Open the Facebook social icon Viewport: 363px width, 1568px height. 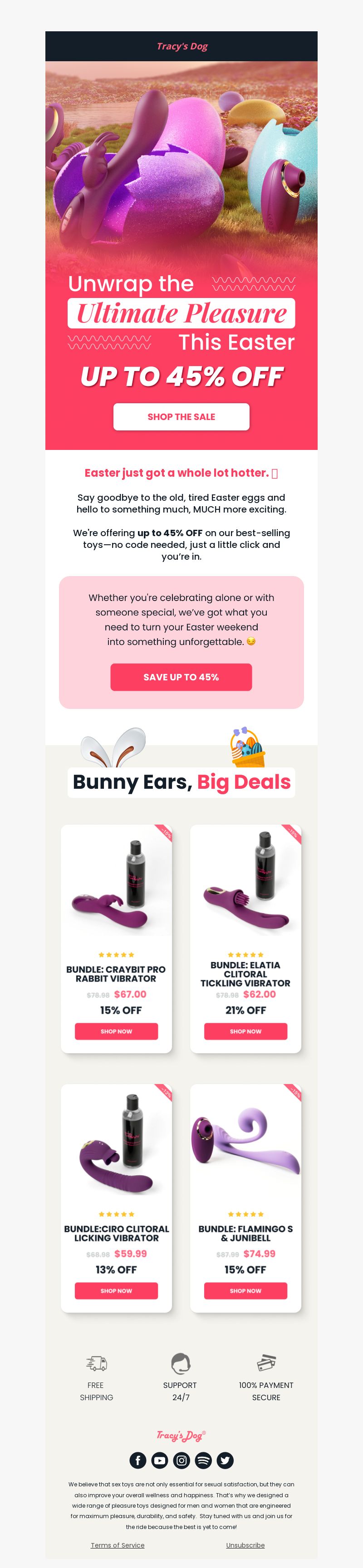(137, 1460)
